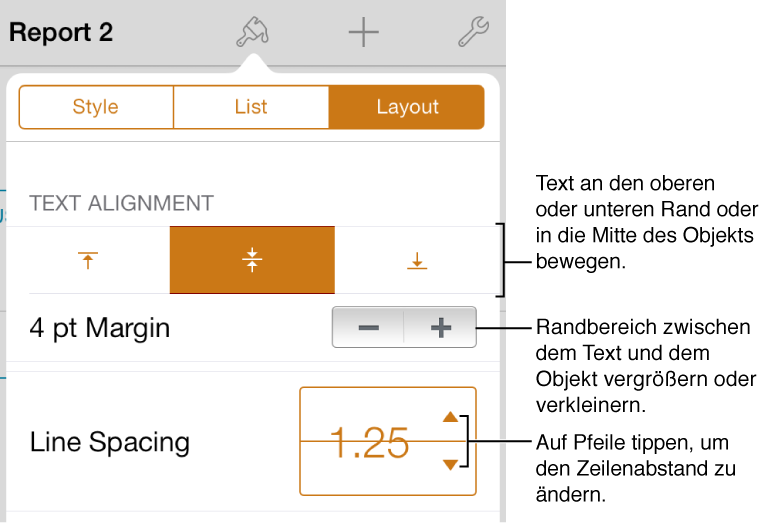Tap the Randbereich callout description
778x524 pixels.
646,366
